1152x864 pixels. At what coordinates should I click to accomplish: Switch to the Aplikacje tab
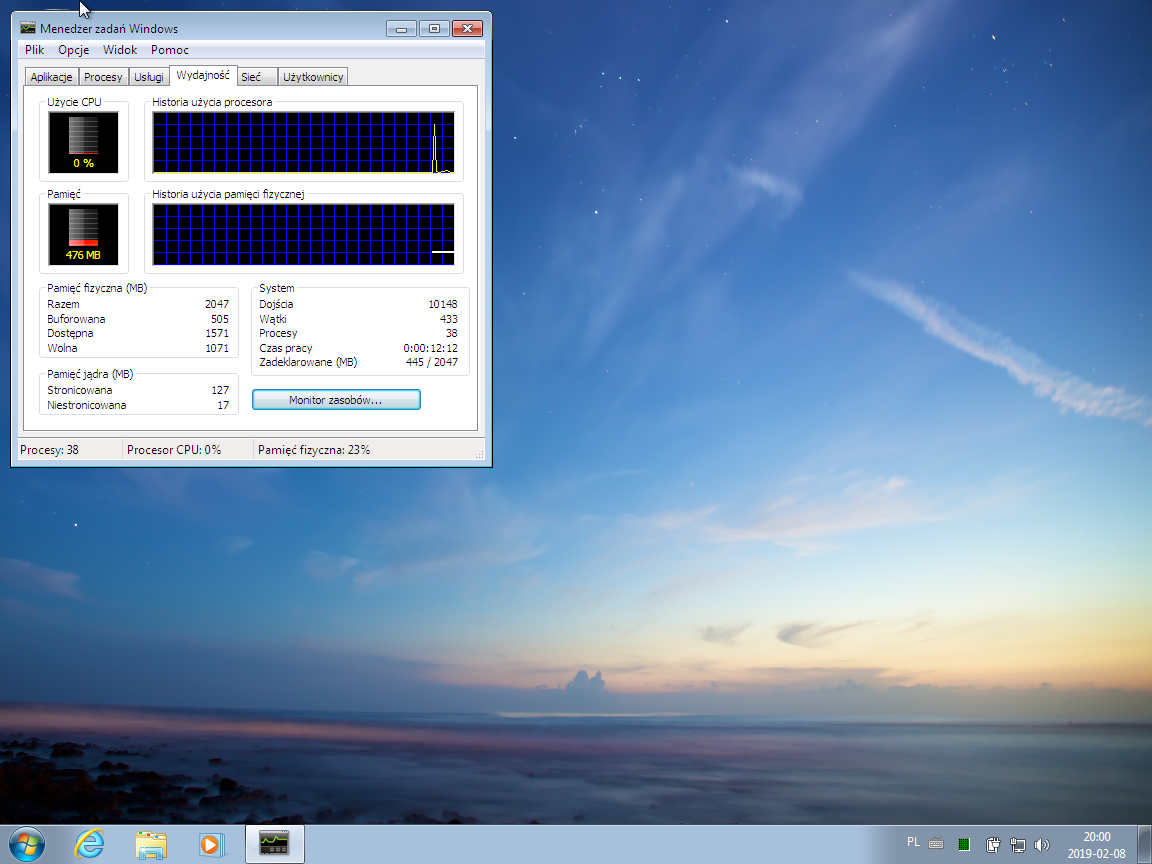[50, 75]
